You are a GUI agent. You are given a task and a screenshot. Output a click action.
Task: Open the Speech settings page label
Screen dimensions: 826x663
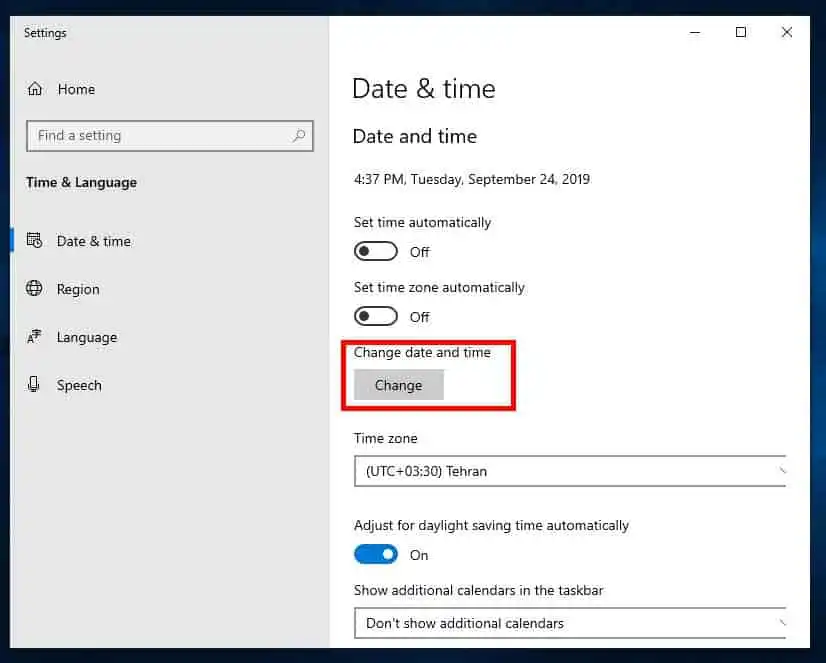79,385
